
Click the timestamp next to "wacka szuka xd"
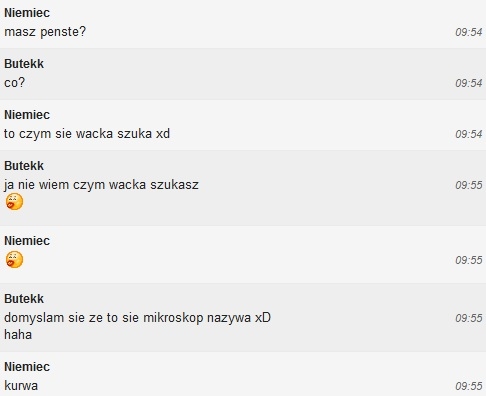click(x=469, y=134)
